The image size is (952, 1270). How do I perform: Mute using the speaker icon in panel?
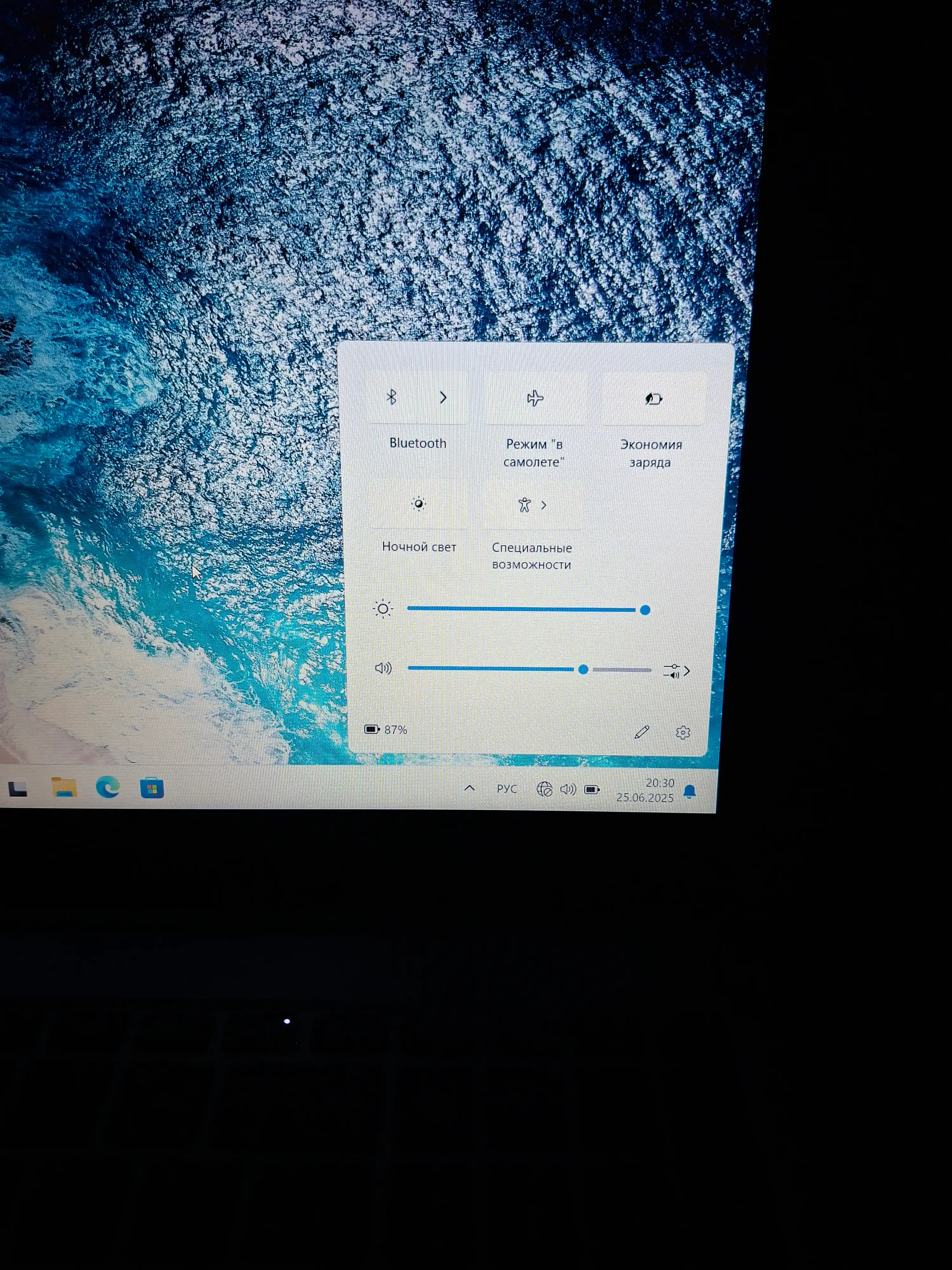point(383,668)
